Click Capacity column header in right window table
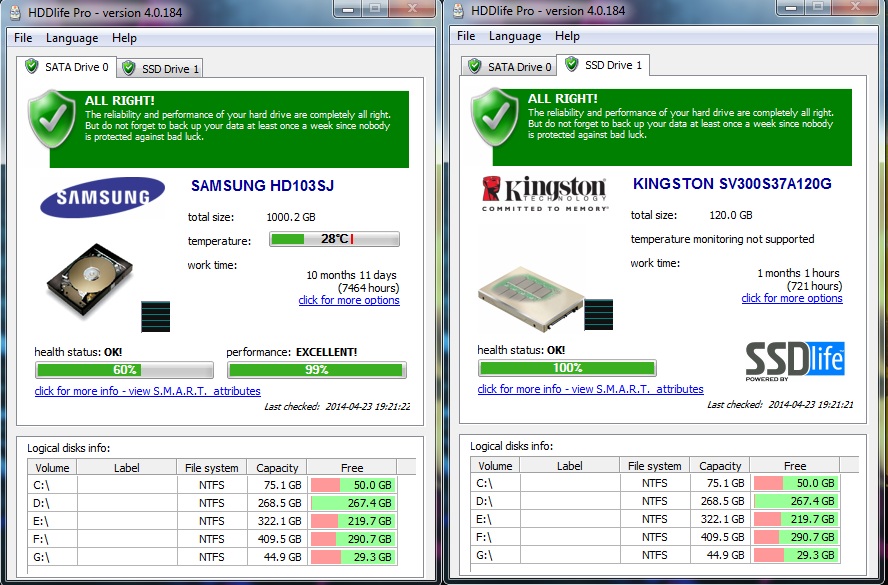Viewport: 888px width, 585px height. point(720,466)
